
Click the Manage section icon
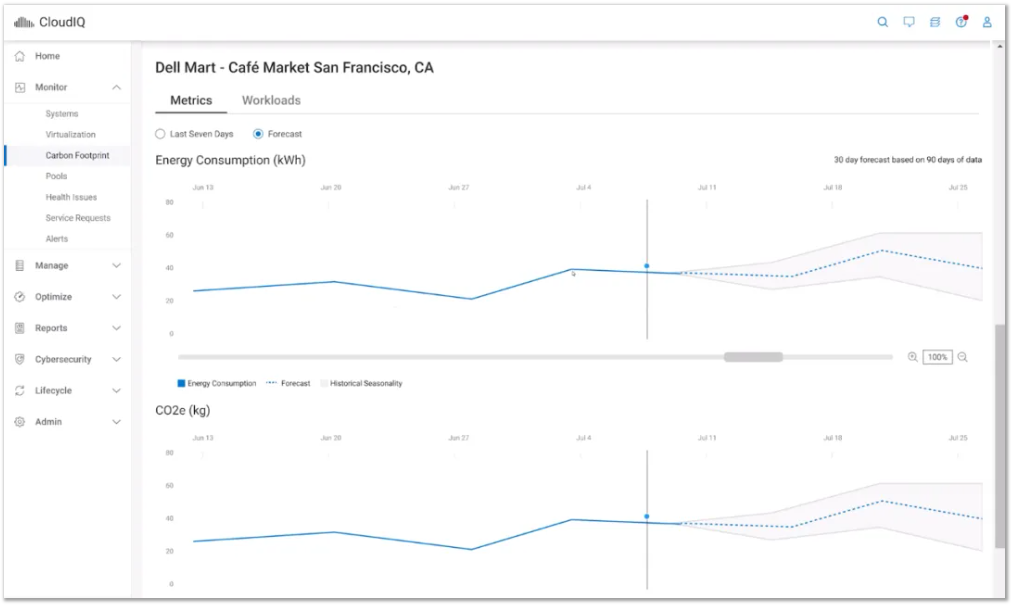click(20, 266)
